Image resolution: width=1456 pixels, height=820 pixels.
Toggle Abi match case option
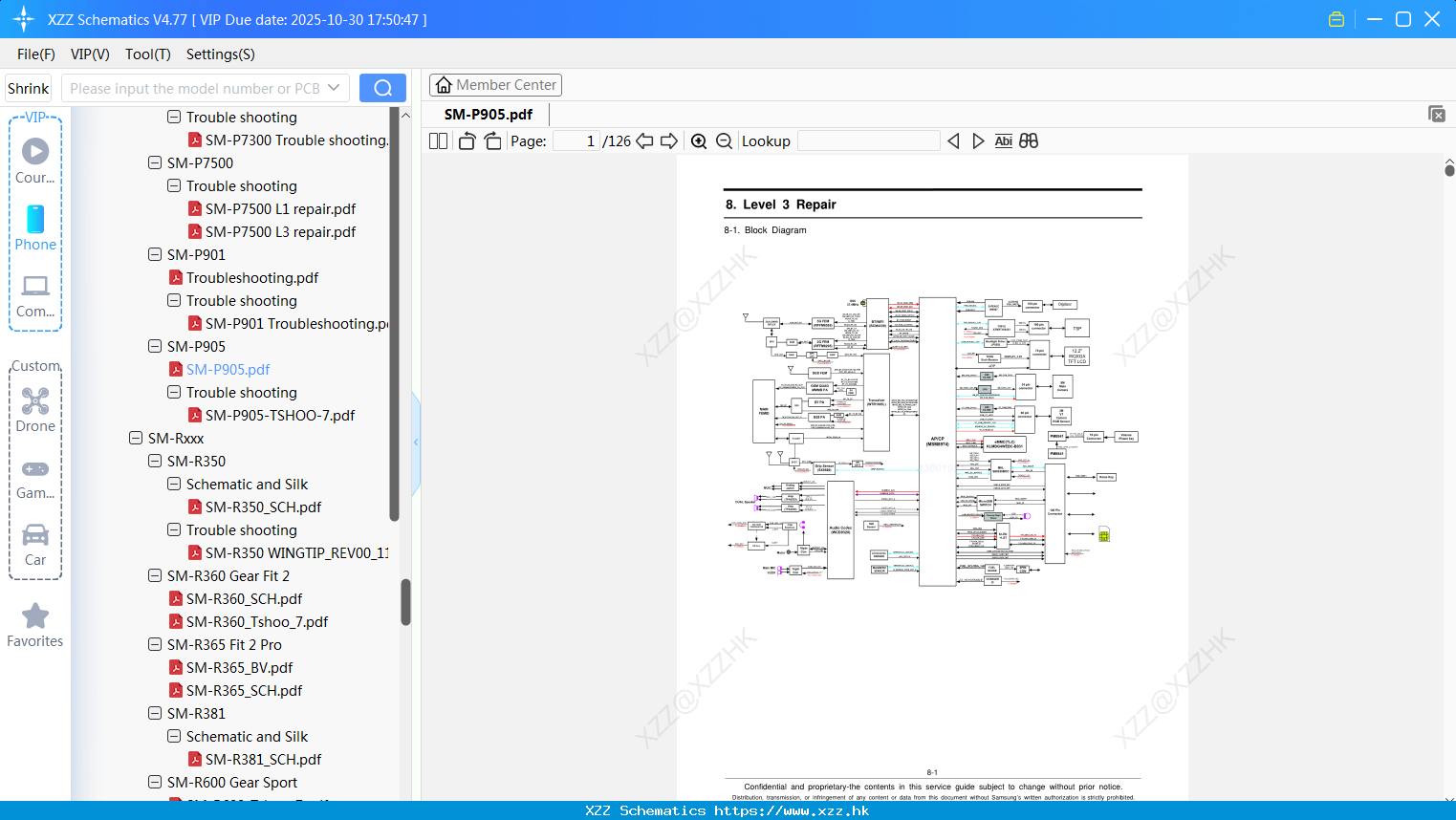click(x=1003, y=140)
